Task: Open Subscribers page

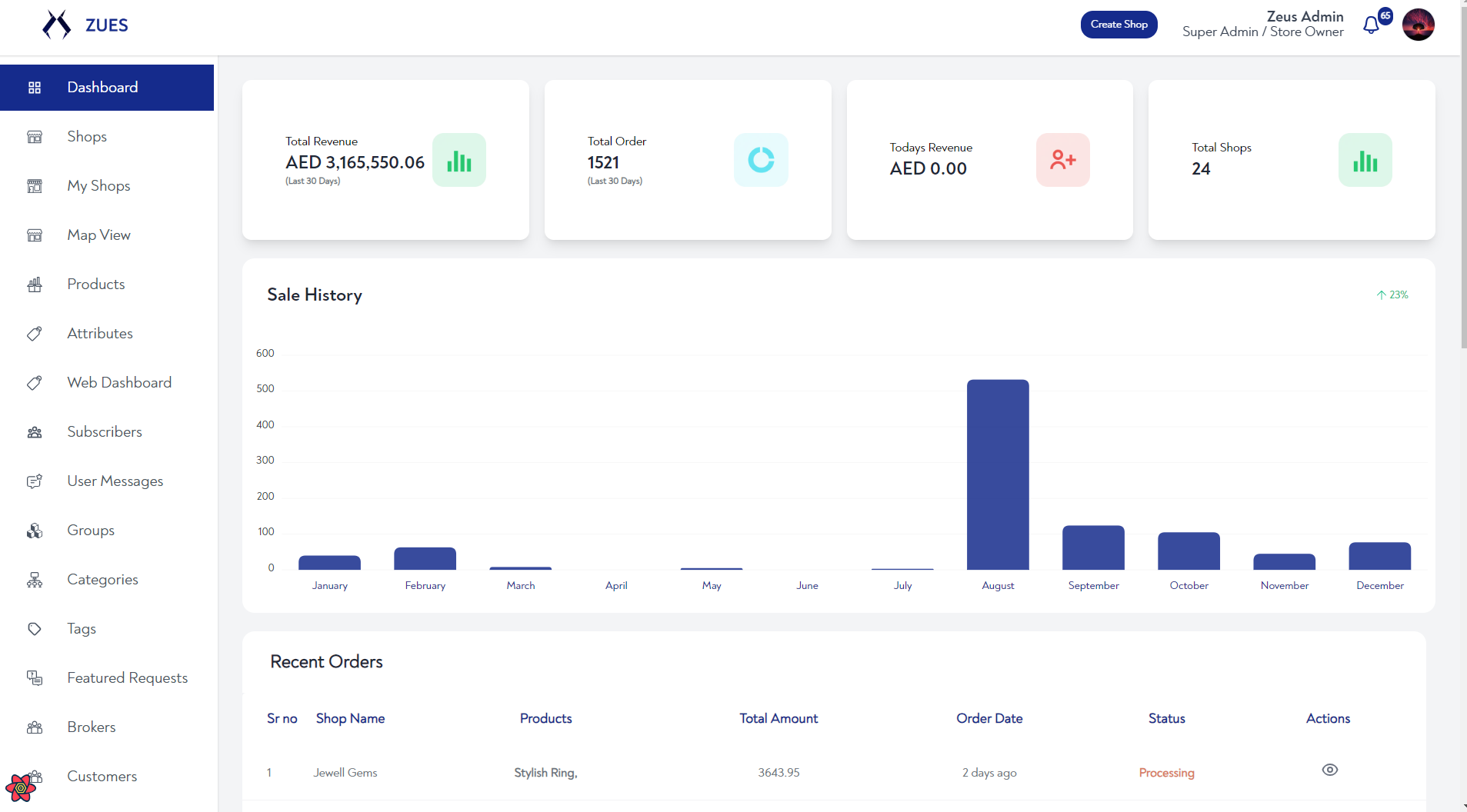Action: coord(107,432)
